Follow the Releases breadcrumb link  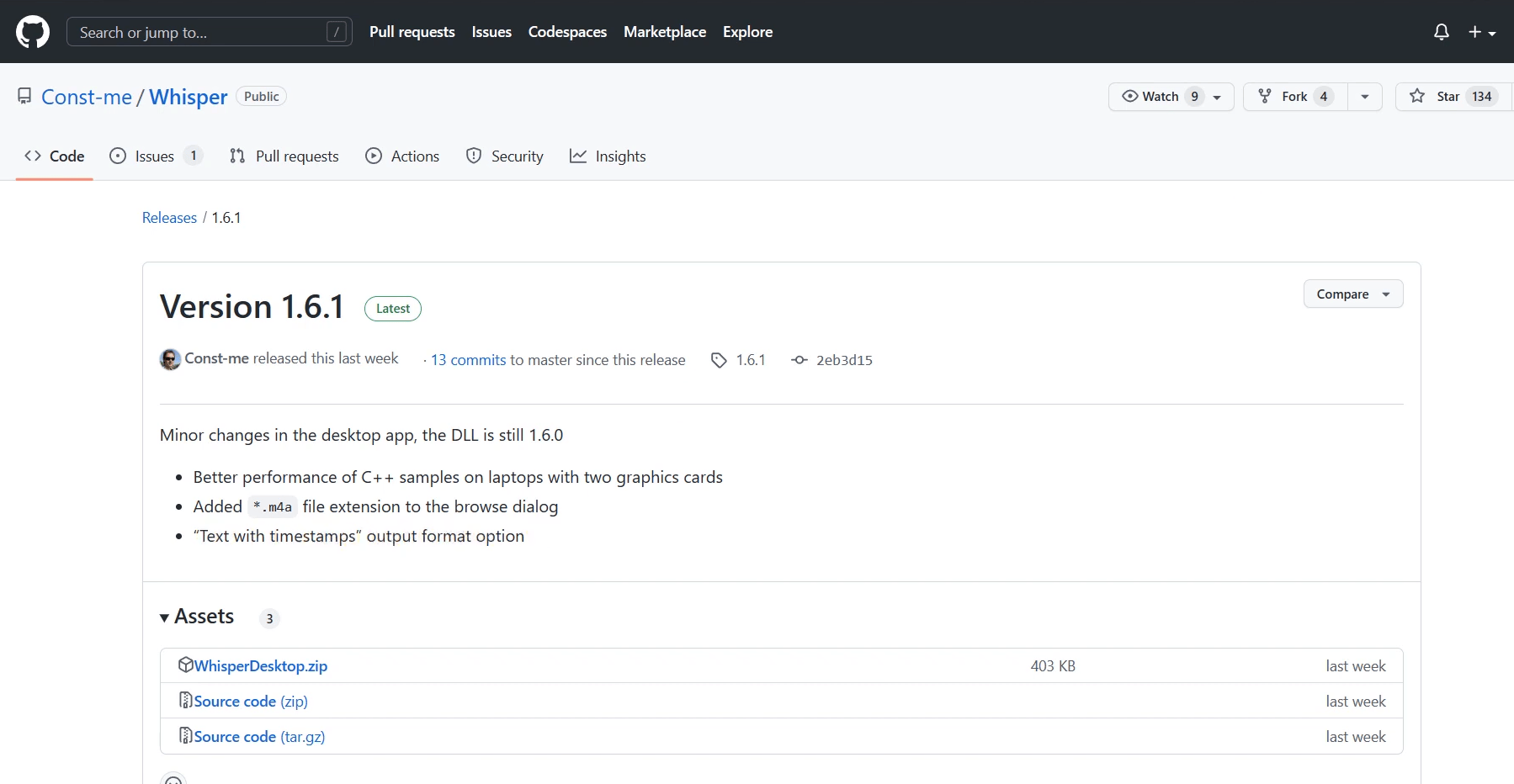click(169, 217)
